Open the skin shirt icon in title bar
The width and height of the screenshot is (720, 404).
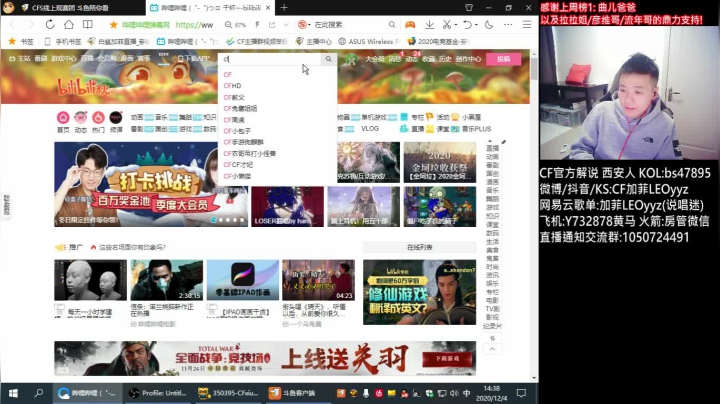click(x=469, y=8)
